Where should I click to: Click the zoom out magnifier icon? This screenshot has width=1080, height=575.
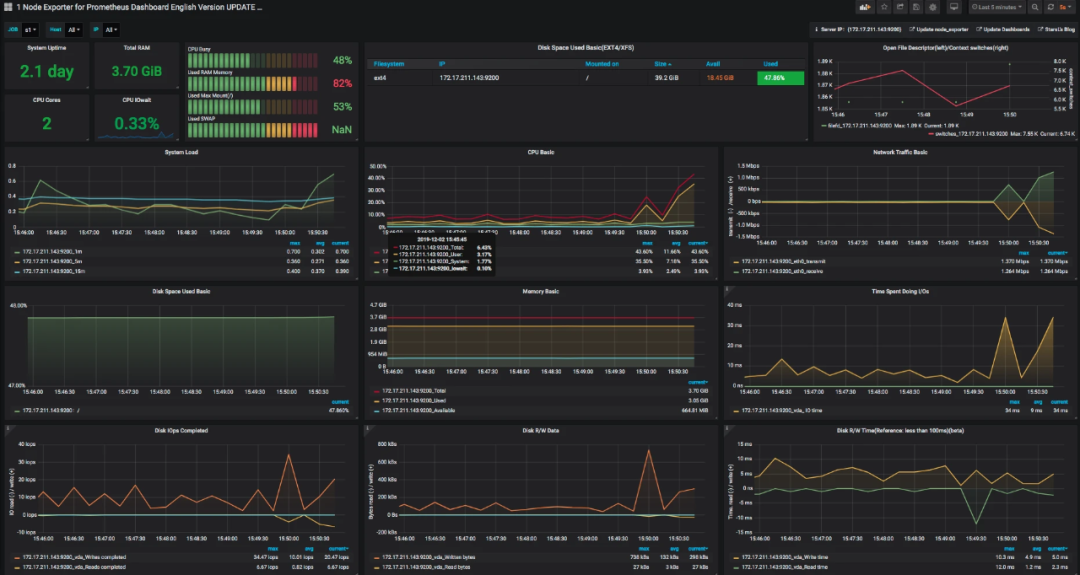pyautogui.click(x=1035, y=7)
